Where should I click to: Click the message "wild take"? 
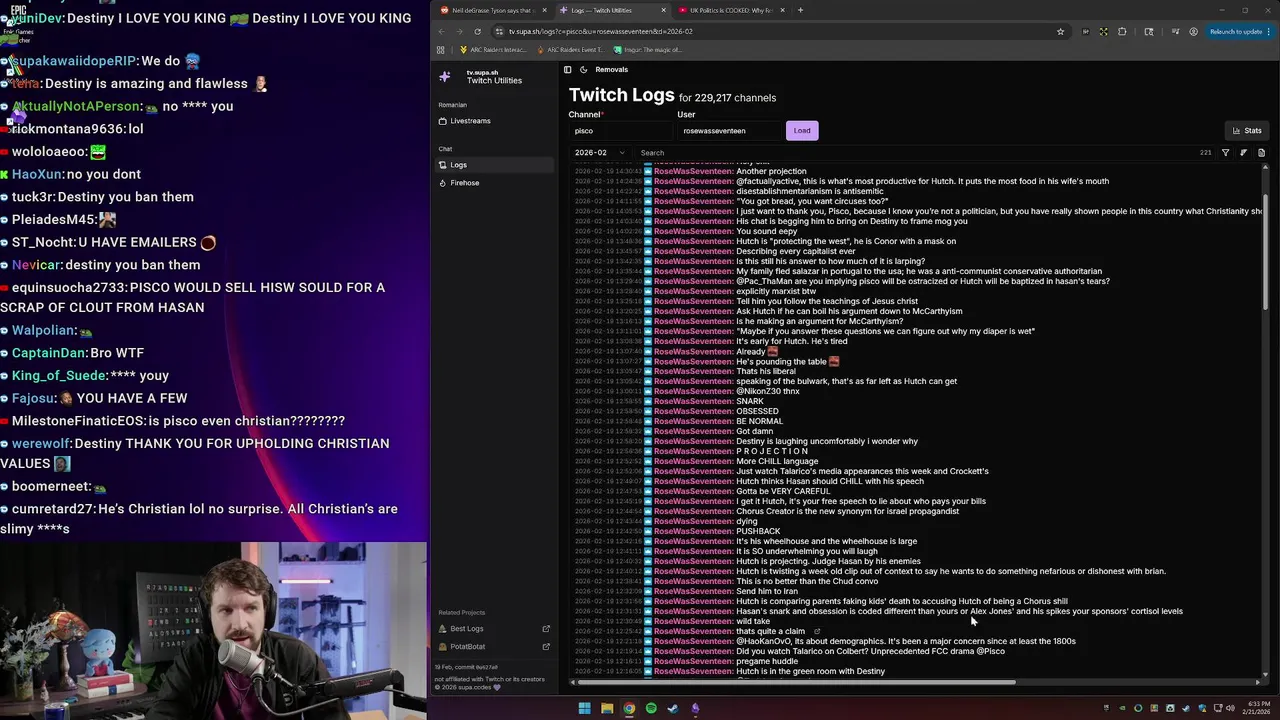[753, 621]
